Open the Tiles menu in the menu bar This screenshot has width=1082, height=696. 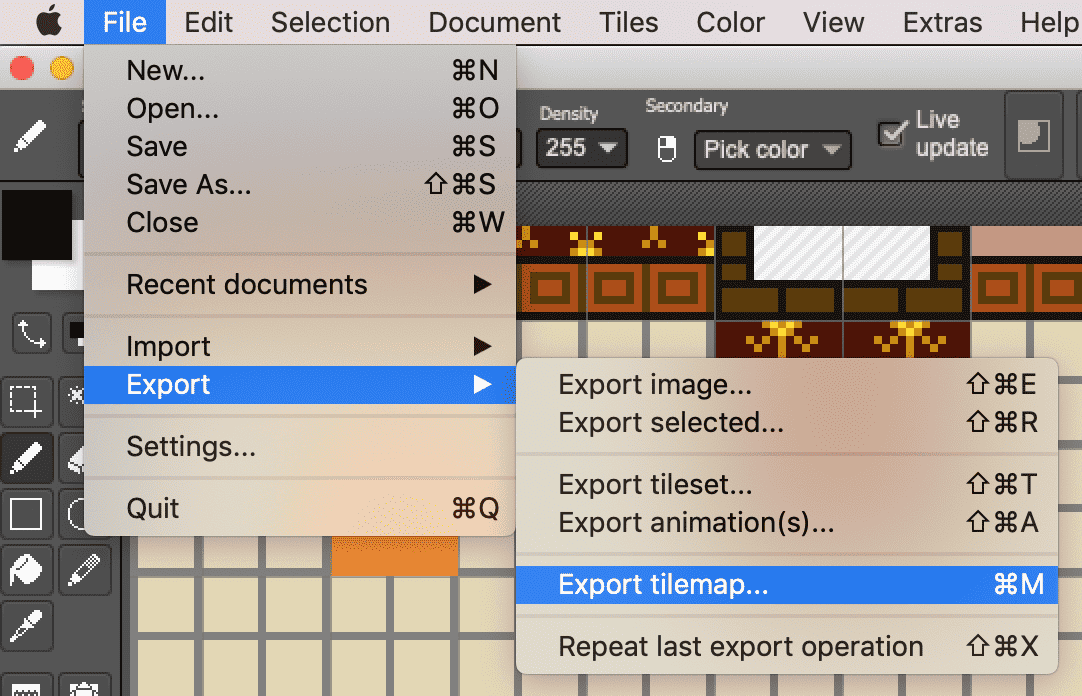pos(628,22)
